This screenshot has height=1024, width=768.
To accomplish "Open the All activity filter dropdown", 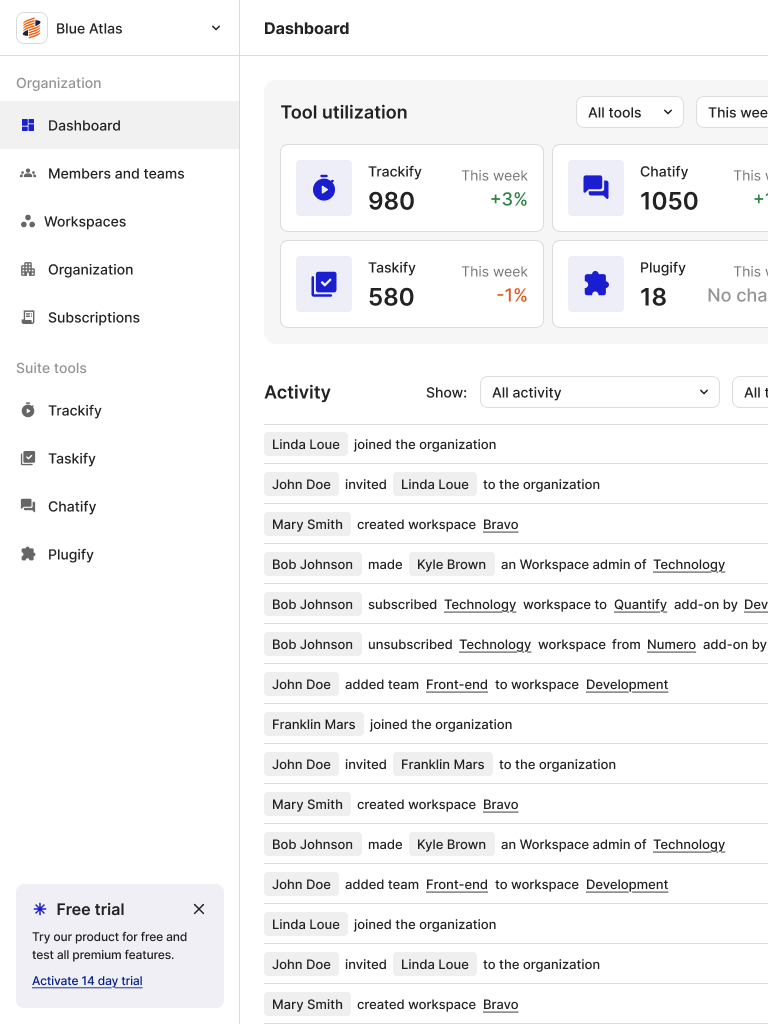I will [x=599, y=392].
